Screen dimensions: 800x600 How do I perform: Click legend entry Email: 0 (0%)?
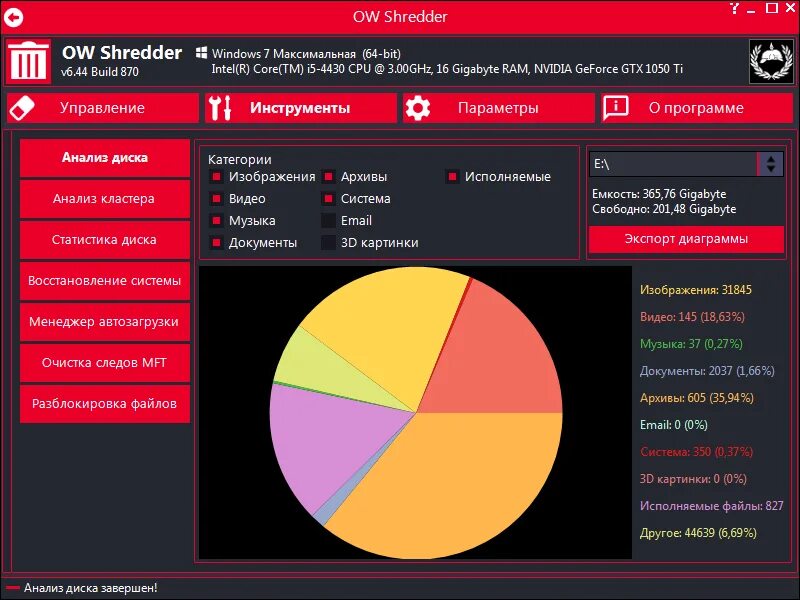[673, 425]
